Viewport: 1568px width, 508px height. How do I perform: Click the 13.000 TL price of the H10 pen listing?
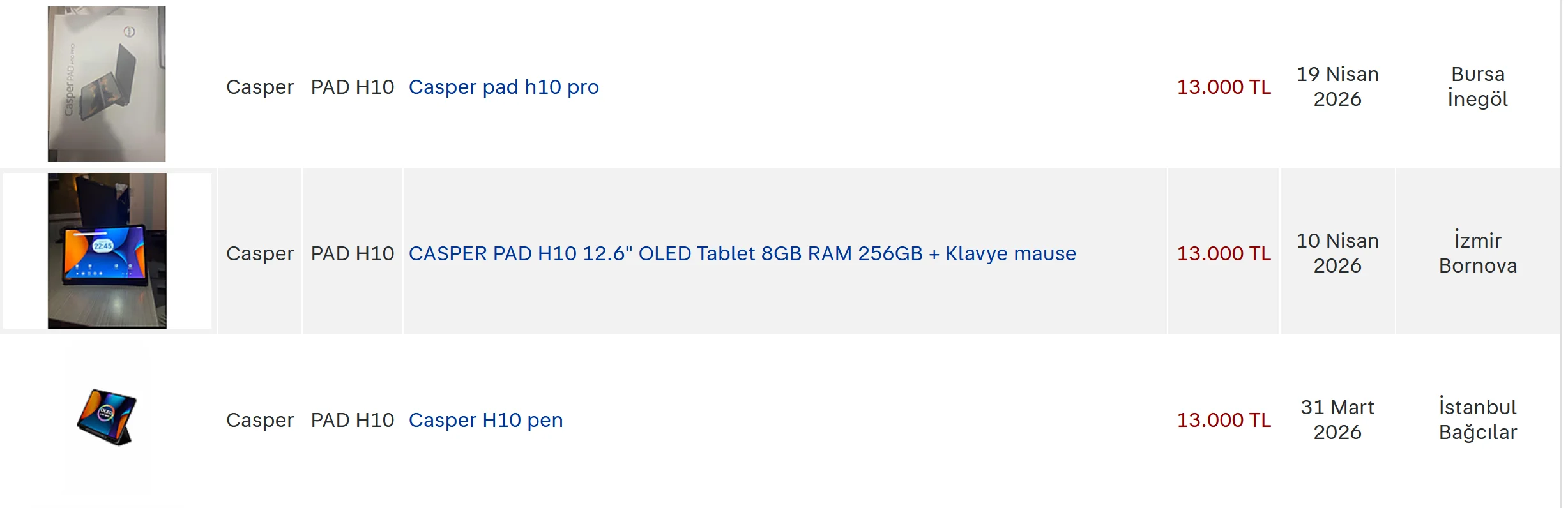1224,420
